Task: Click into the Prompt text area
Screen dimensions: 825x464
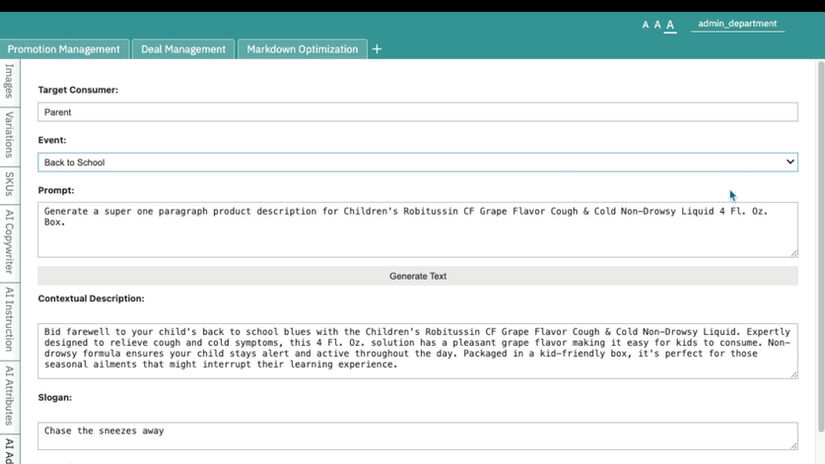Action: pos(418,230)
